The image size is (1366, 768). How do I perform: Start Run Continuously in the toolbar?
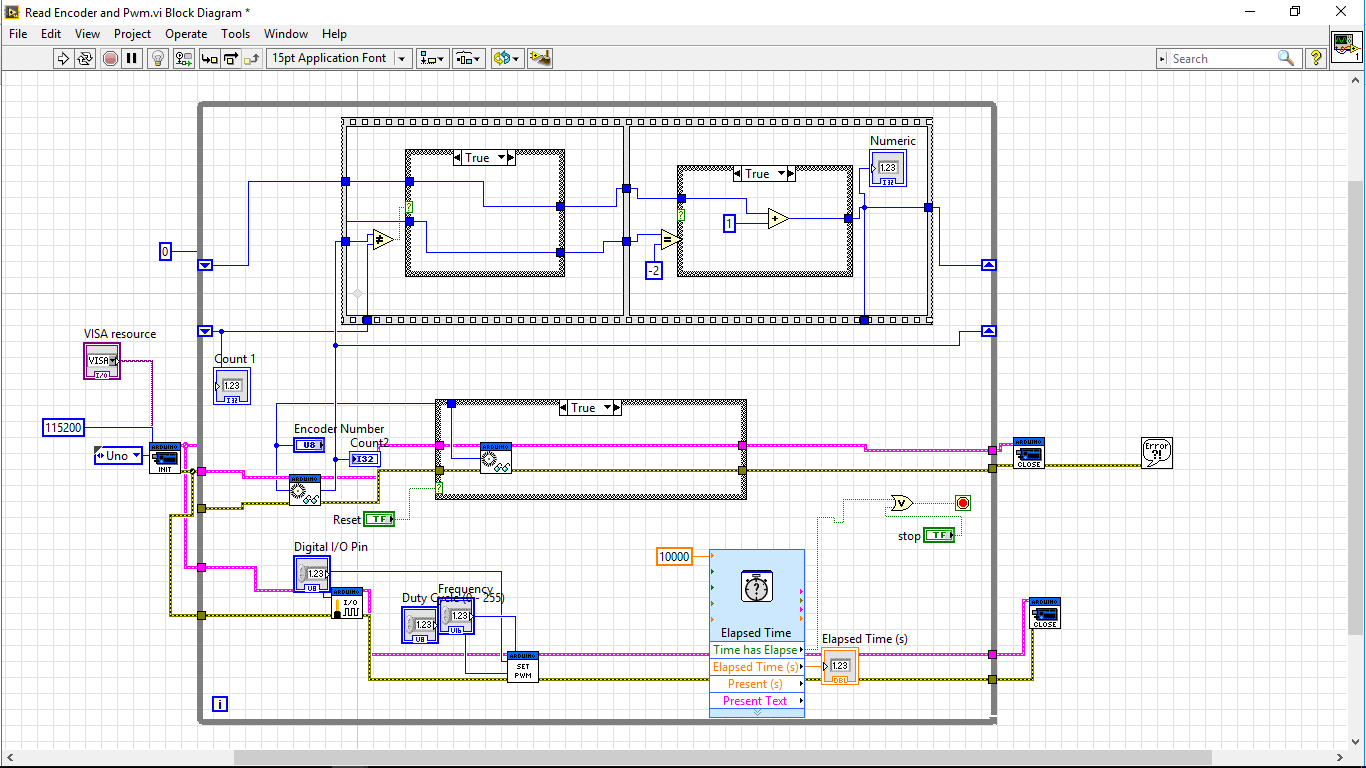(85, 58)
